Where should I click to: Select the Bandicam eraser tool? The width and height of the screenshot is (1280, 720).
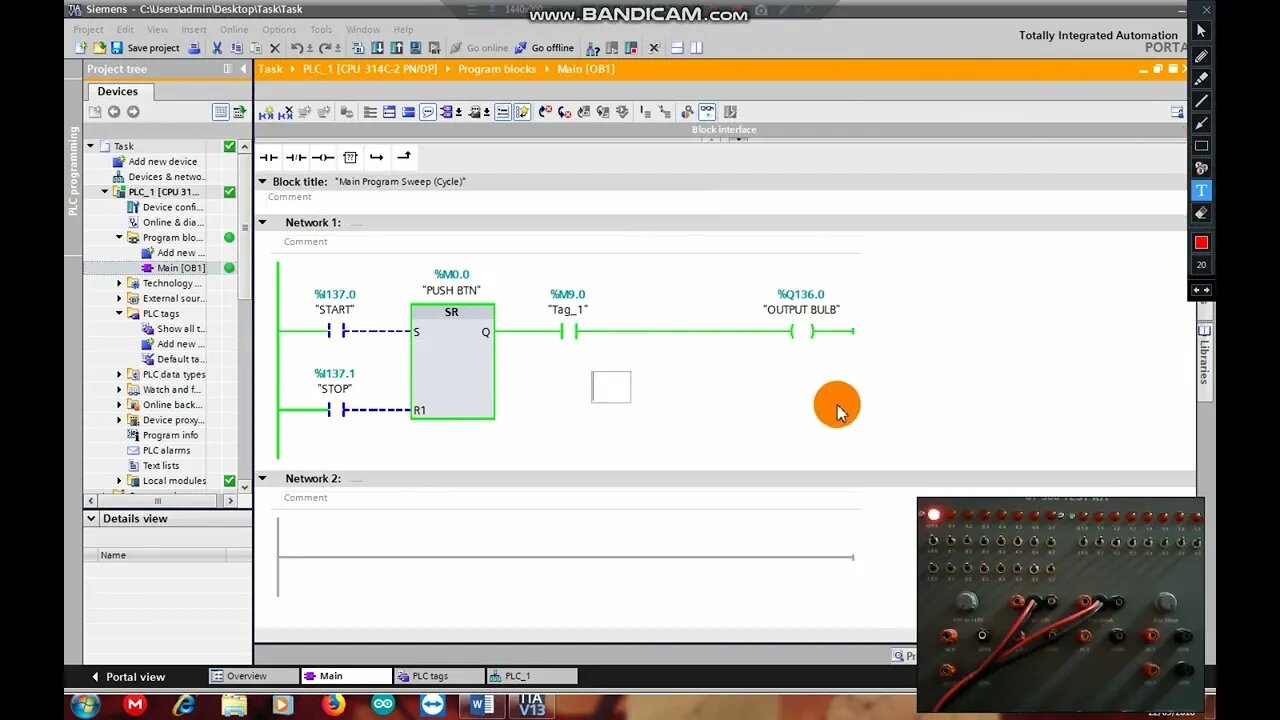click(x=1201, y=213)
